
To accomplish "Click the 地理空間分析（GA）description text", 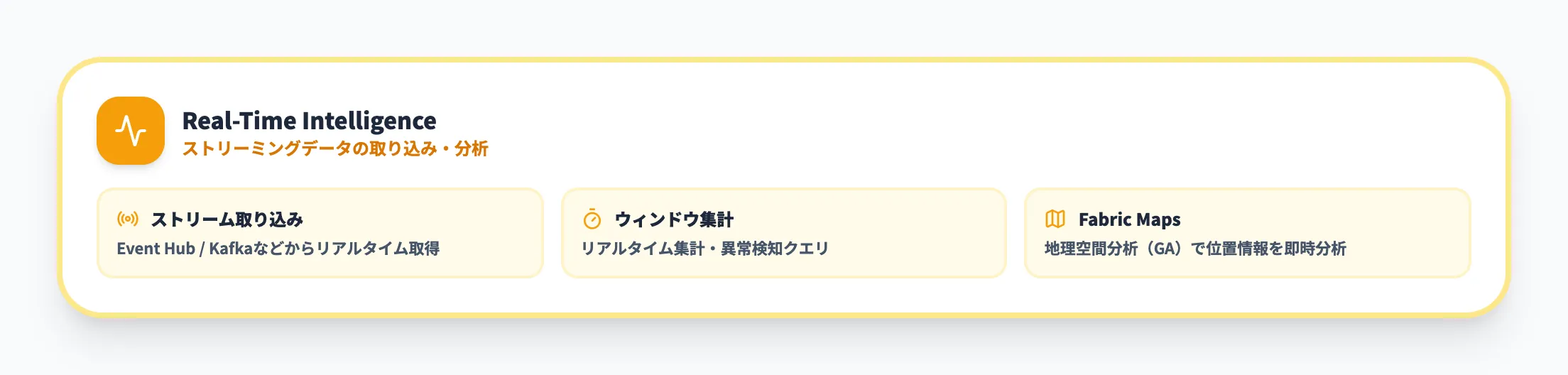I will (1194, 249).
